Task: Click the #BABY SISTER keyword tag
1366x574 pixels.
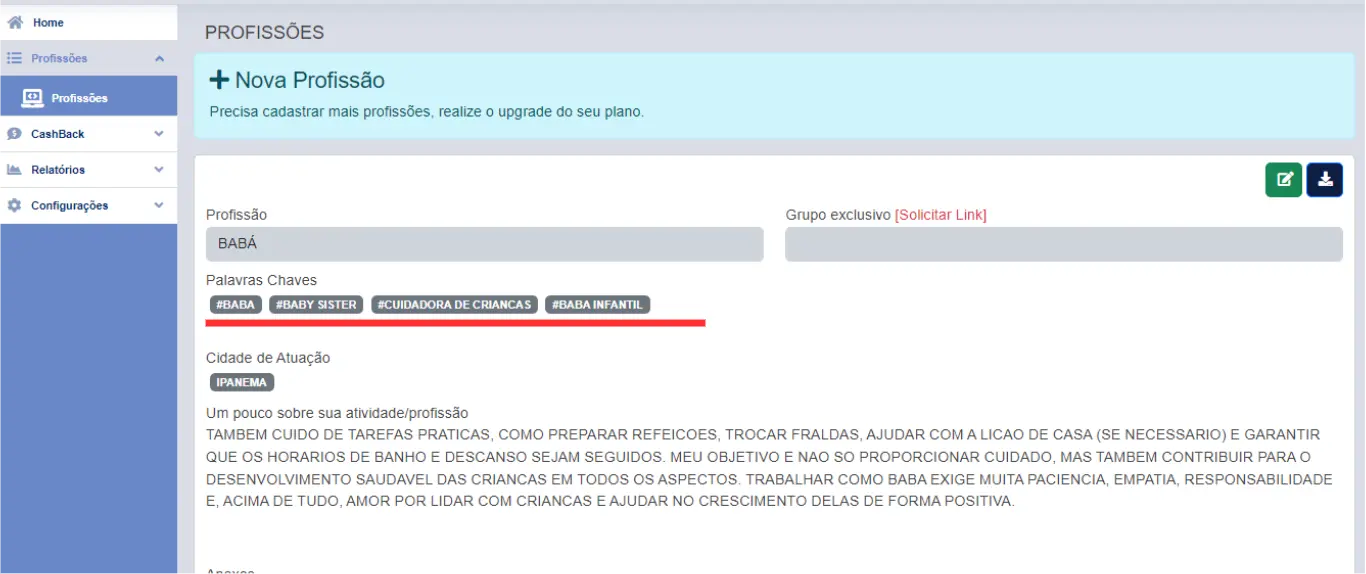Action: coord(317,305)
